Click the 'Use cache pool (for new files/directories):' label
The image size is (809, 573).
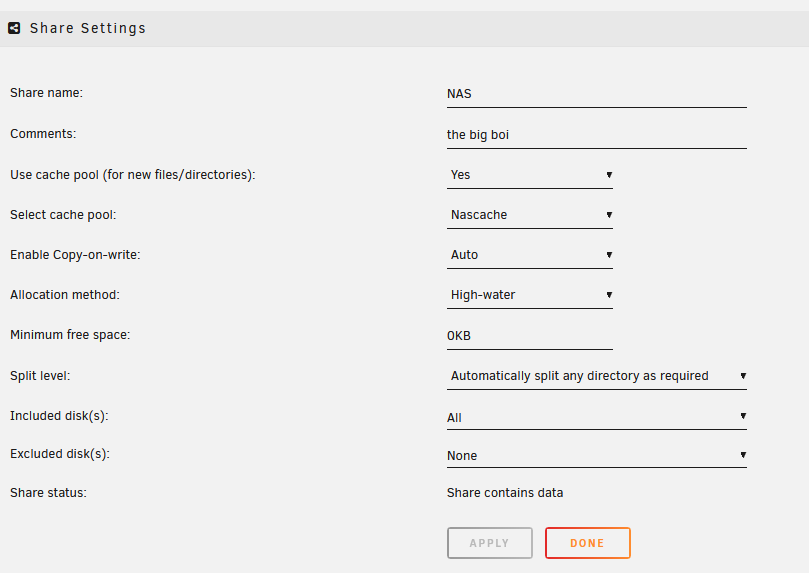tap(133, 175)
